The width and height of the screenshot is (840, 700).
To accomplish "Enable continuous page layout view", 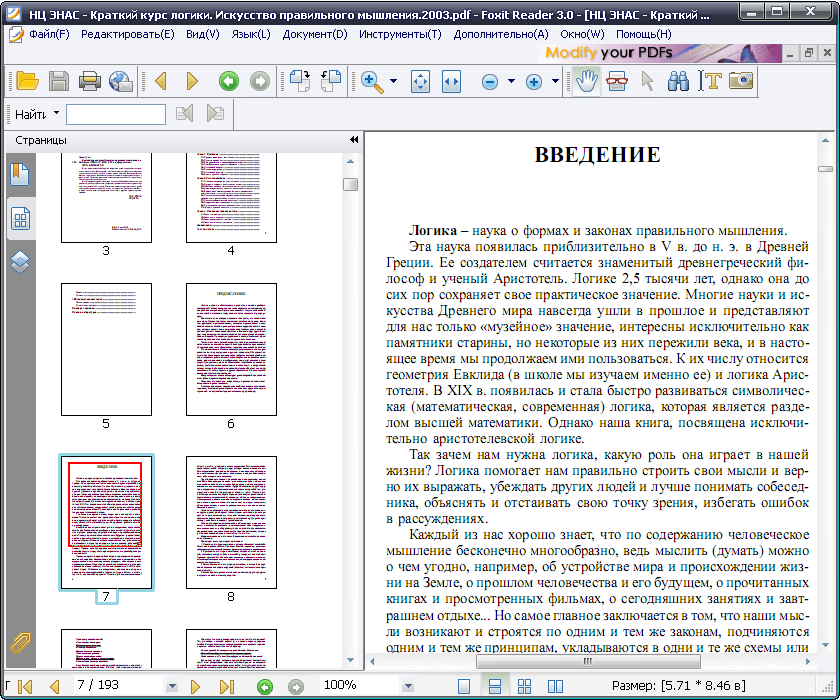I will point(493,686).
